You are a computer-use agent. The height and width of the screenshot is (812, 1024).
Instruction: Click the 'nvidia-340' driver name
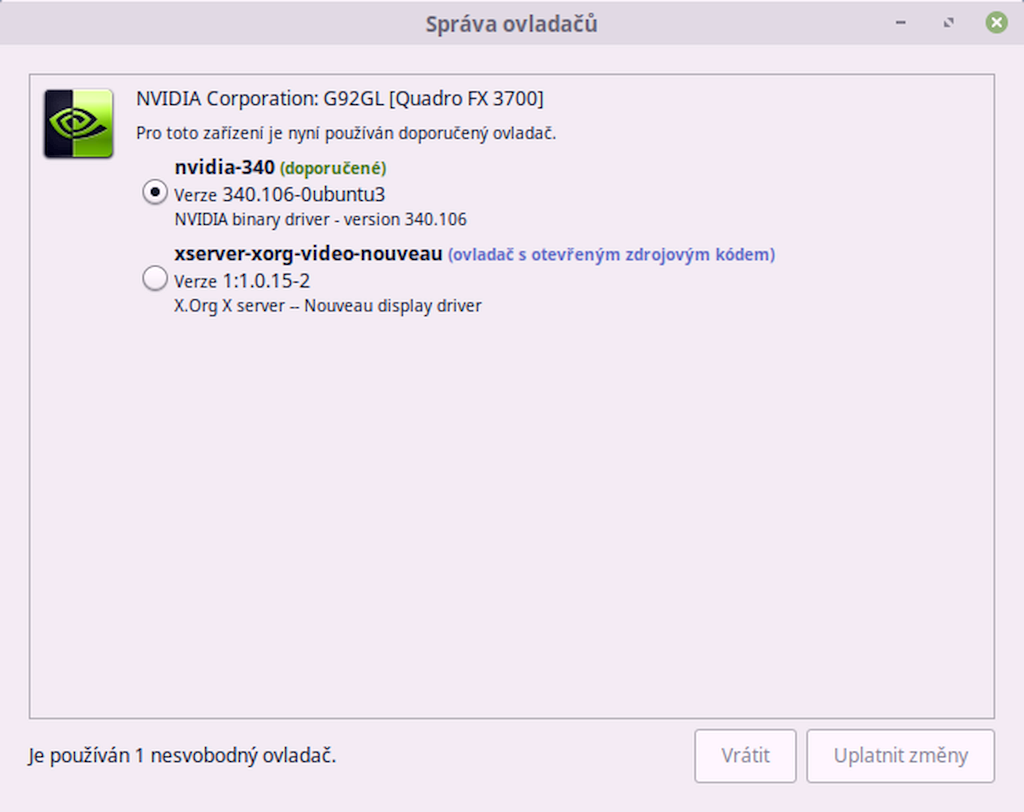pyautogui.click(x=225, y=168)
